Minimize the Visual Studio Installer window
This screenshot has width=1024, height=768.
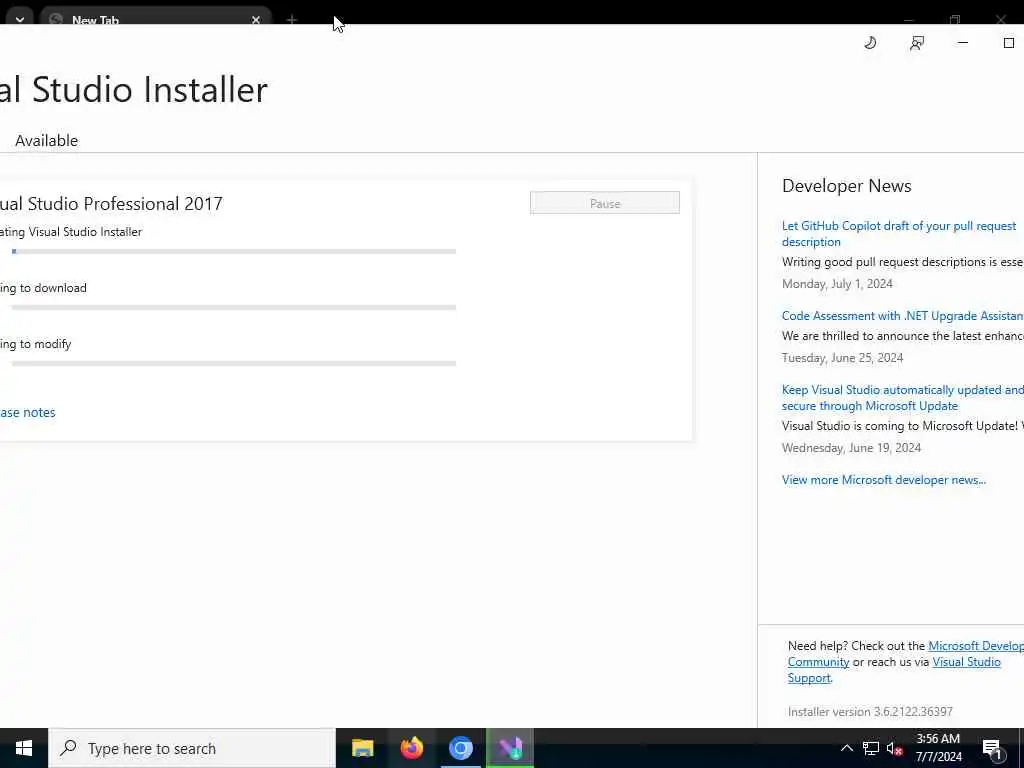tap(963, 43)
